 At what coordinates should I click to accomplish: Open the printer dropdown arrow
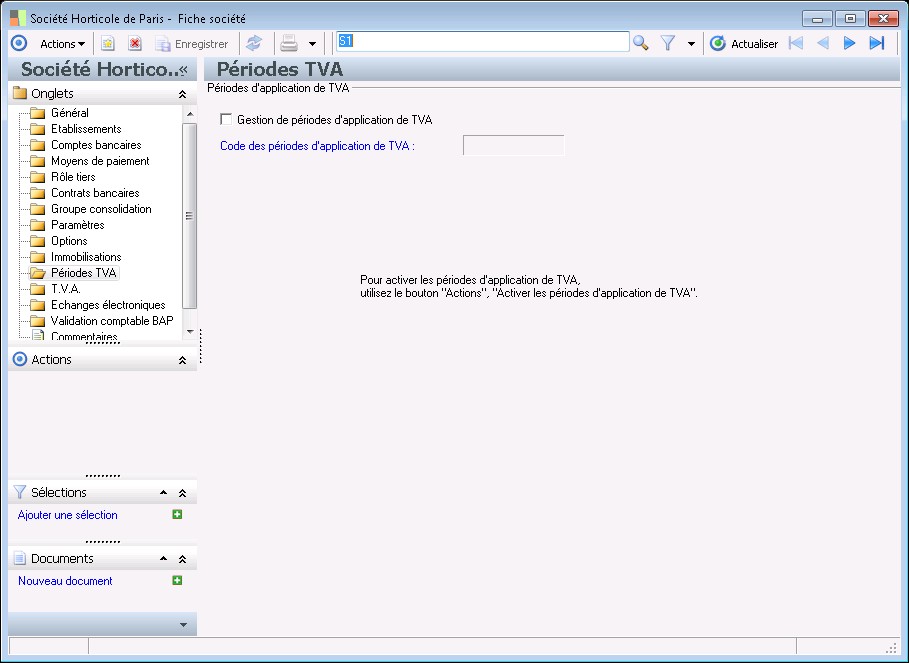312,44
